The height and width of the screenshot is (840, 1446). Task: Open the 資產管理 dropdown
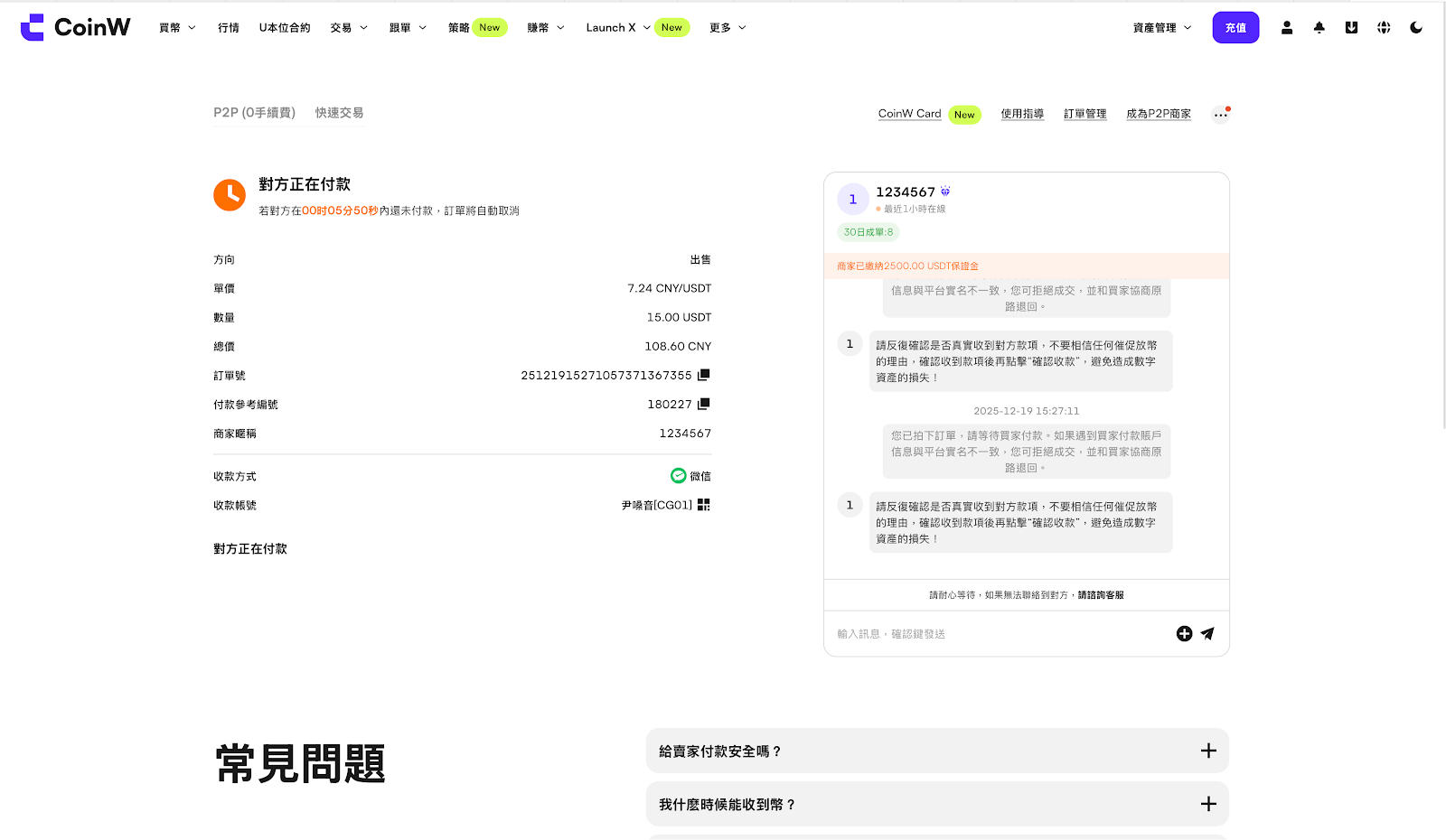pyautogui.click(x=1162, y=28)
